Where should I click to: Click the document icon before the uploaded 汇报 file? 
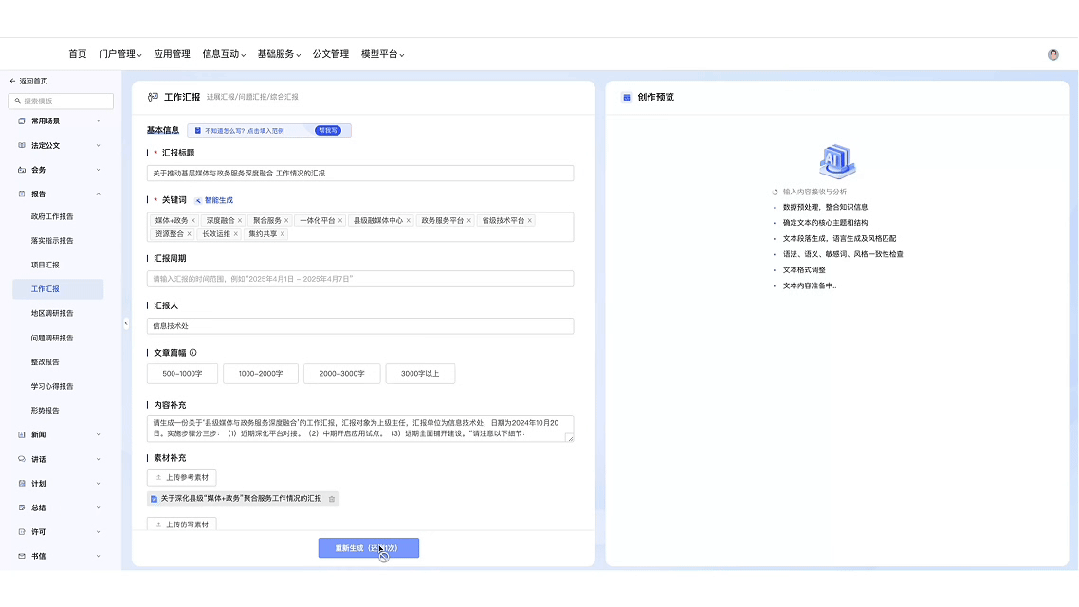pos(153,500)
